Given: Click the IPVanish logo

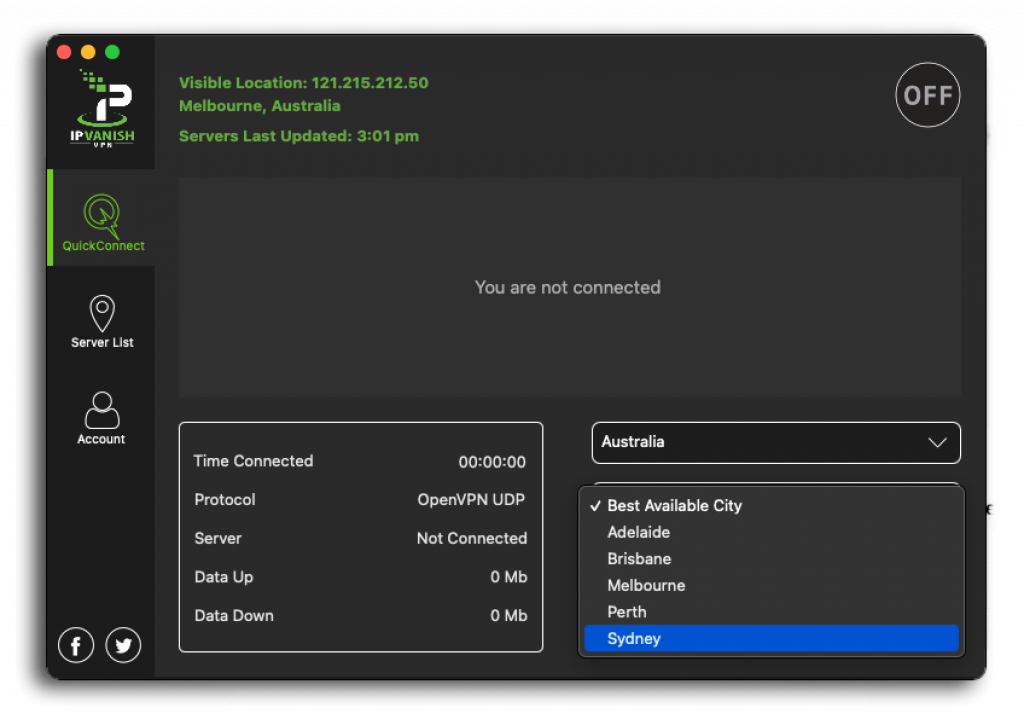Looking at the screenshot, I should pyautogui.click(x=103, y=108).
